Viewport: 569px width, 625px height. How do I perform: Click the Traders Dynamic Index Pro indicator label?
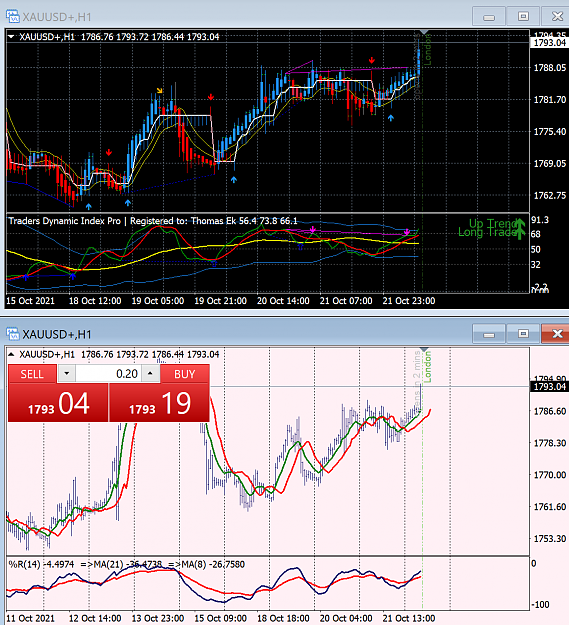click(x=153, y=221)
